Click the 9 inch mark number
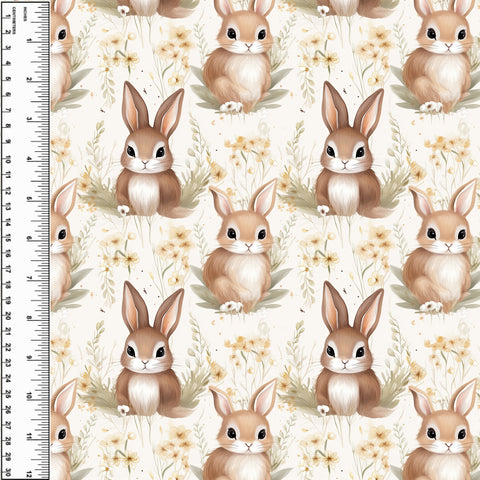The image size is (480, 480). [x=29, y=358]
